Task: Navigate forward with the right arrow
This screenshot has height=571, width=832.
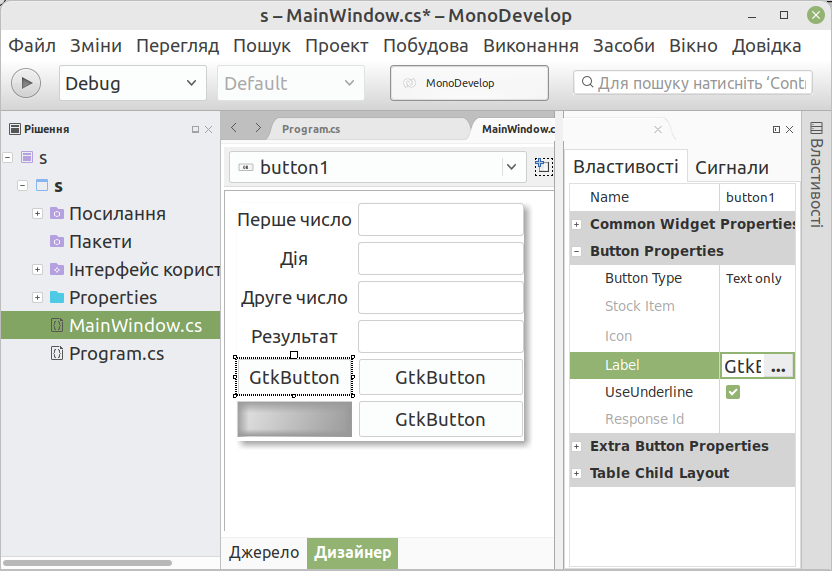Action: (258, 127)
